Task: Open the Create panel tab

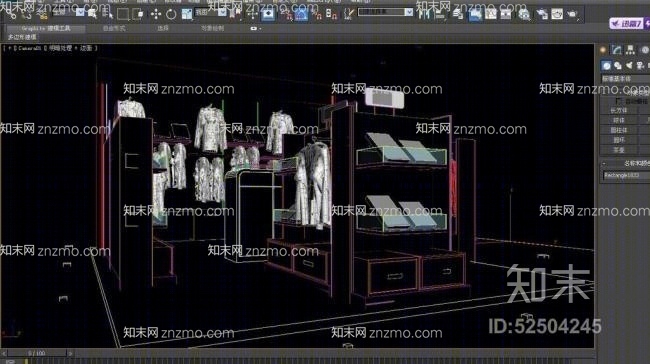Action: point(603,50)
